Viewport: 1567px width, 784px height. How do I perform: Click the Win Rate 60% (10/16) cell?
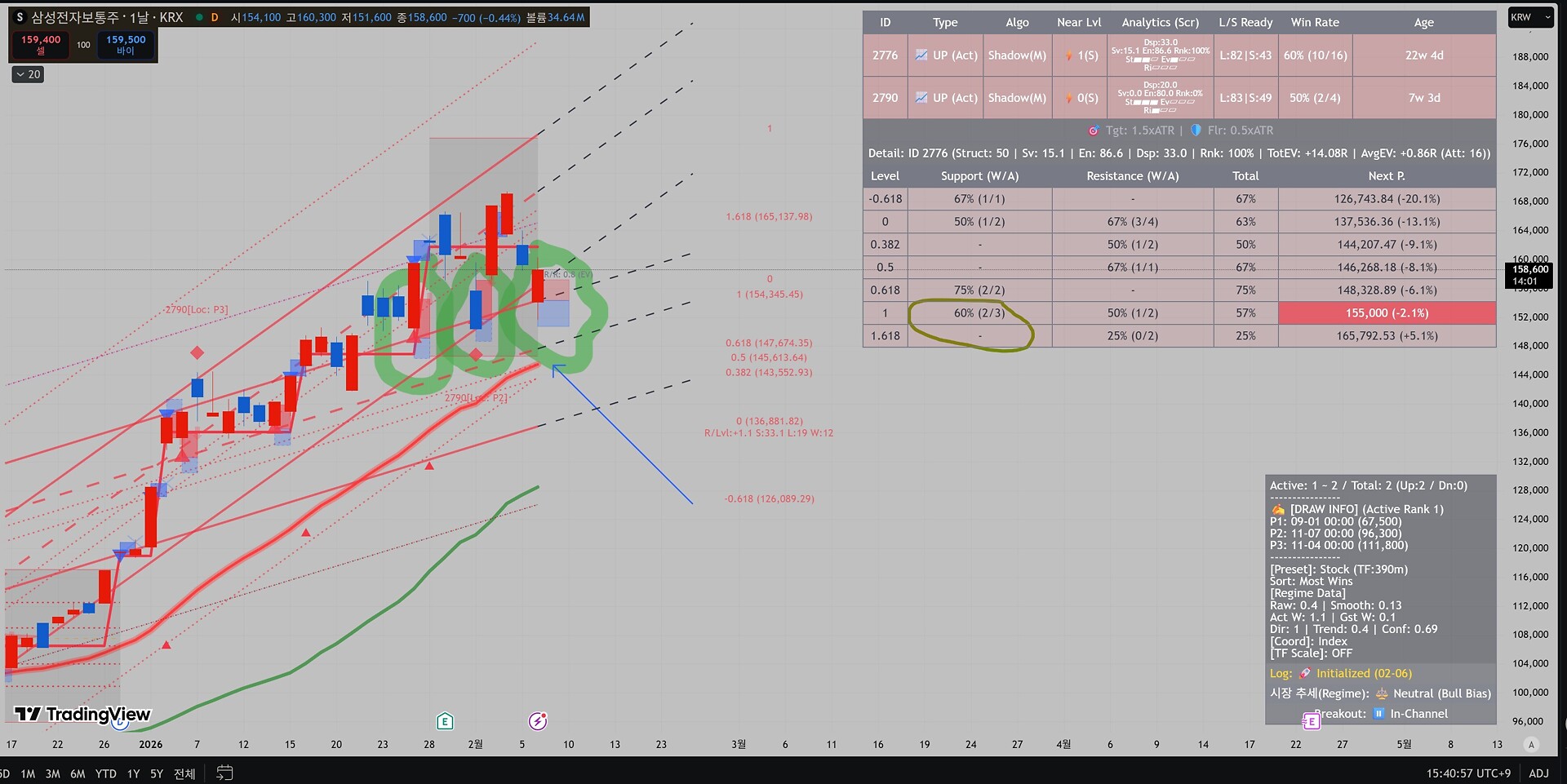1316,55
